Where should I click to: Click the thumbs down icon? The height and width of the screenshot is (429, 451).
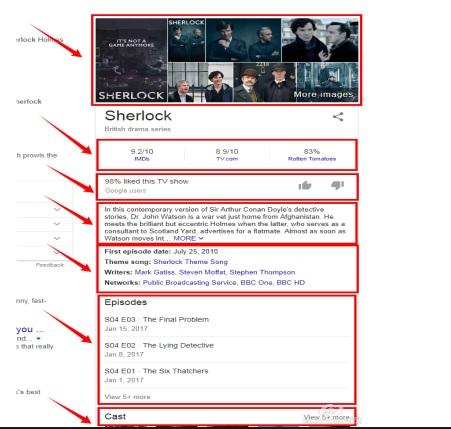(x=337, y=185)
